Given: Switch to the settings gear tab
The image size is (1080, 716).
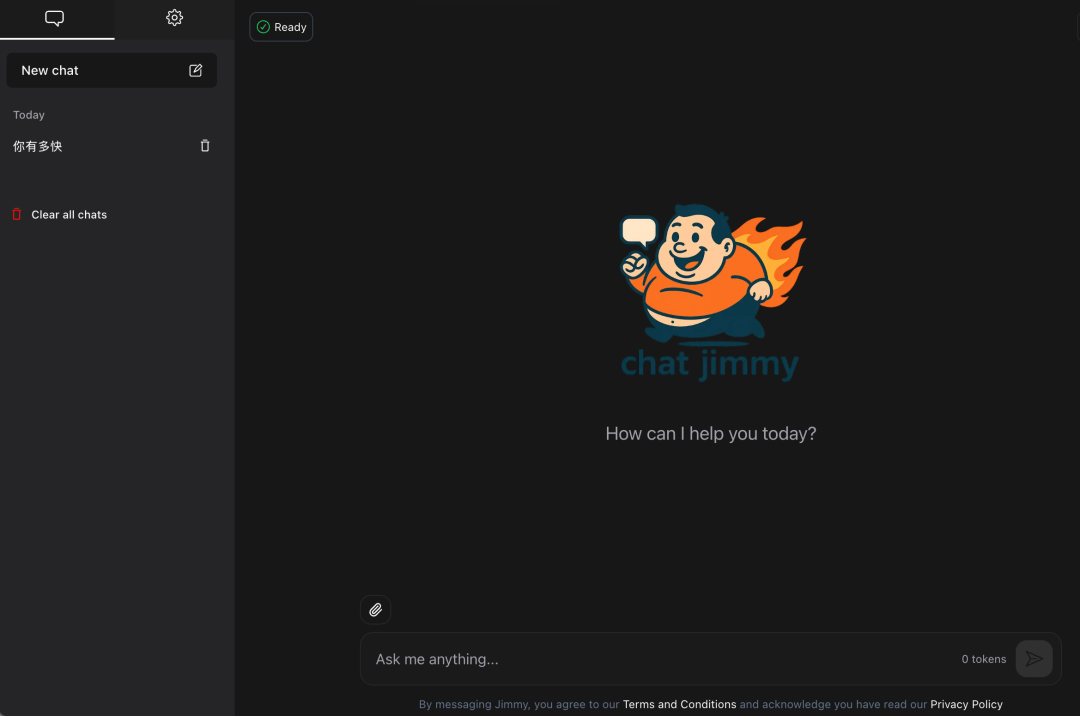Looking at the screenshot, I should coord(175,18).
